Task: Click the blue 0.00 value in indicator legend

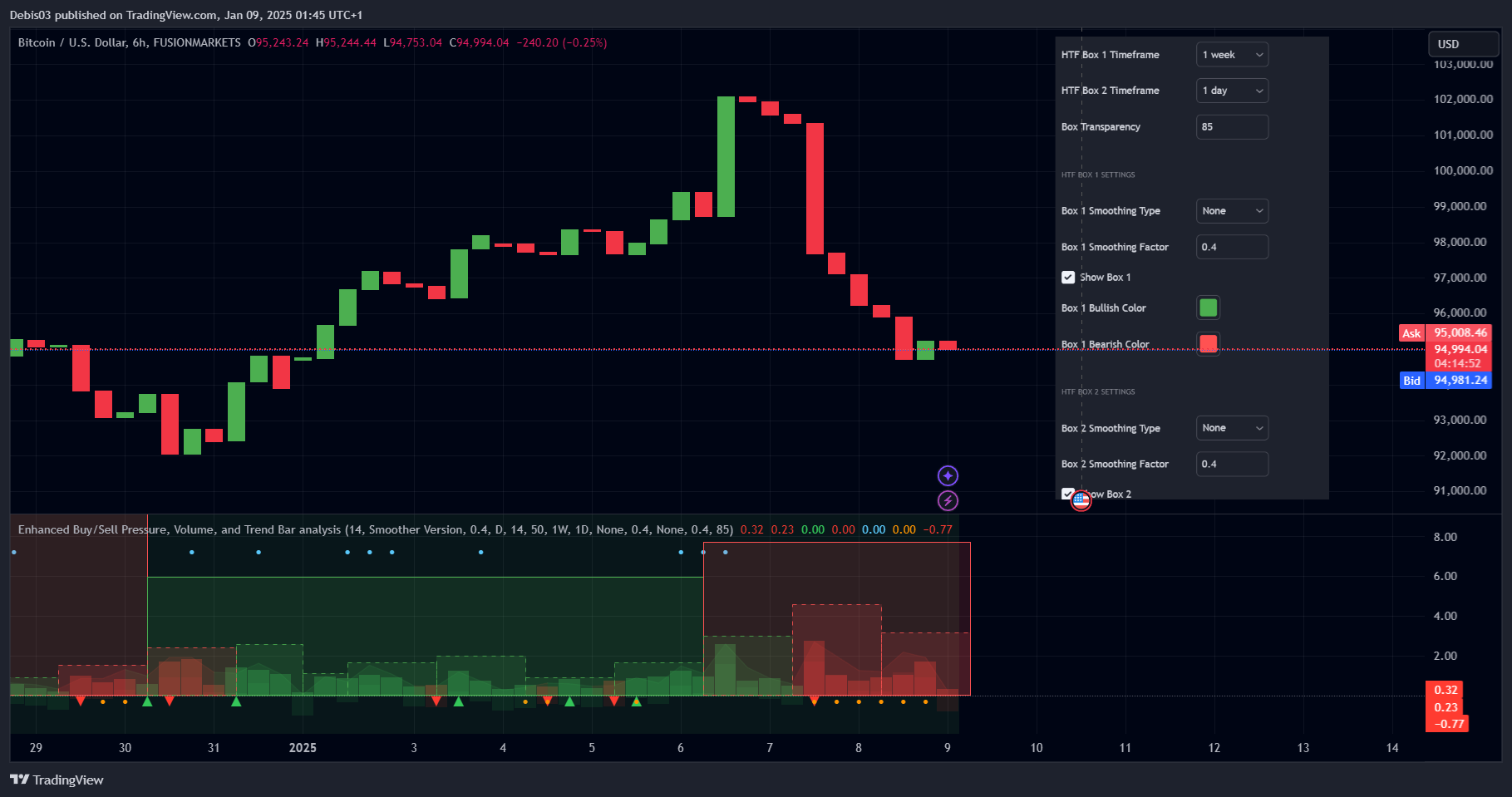Action: (874, 529)
